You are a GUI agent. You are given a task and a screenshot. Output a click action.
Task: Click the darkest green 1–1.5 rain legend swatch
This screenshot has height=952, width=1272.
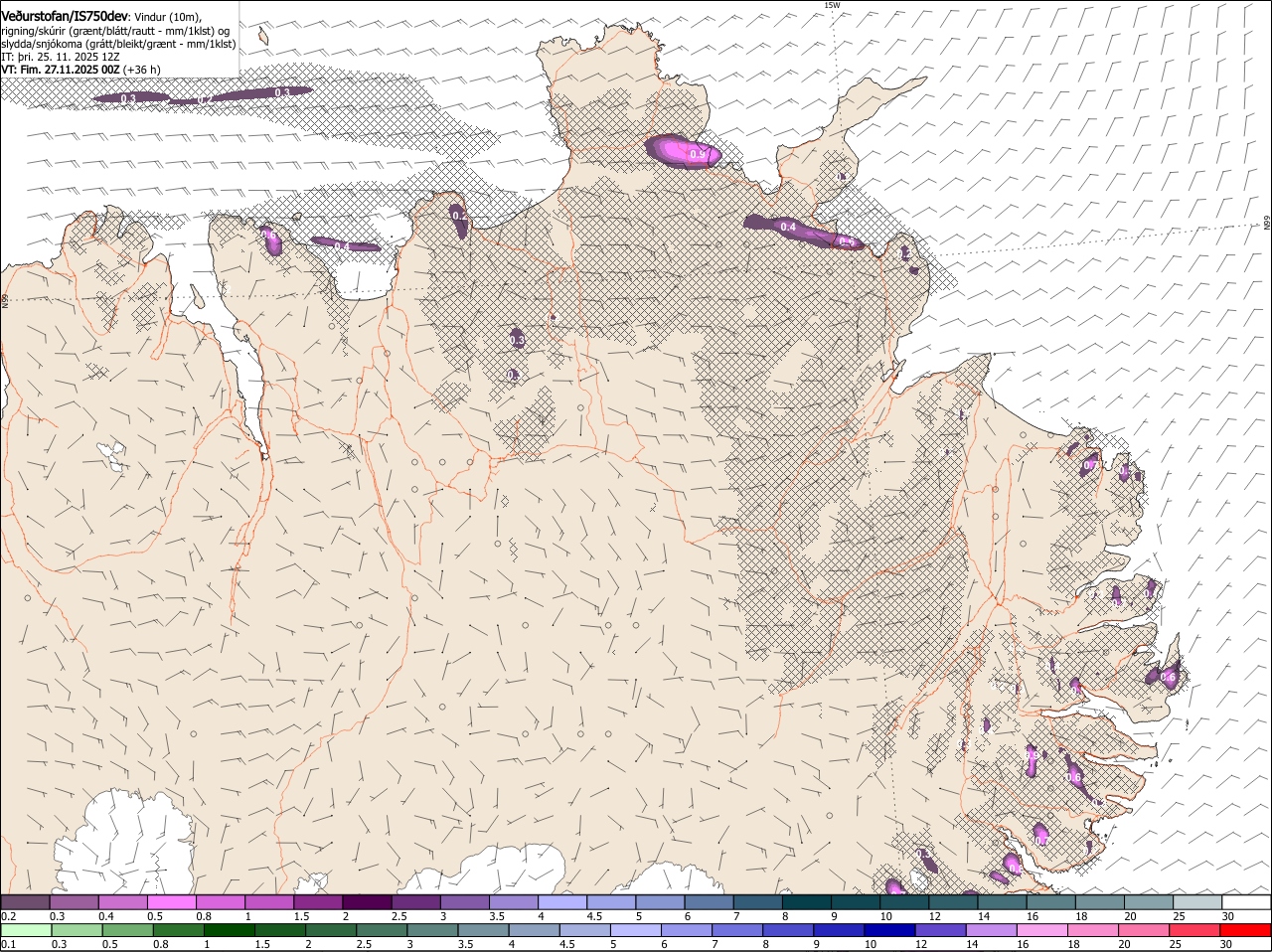click(230, 931)
